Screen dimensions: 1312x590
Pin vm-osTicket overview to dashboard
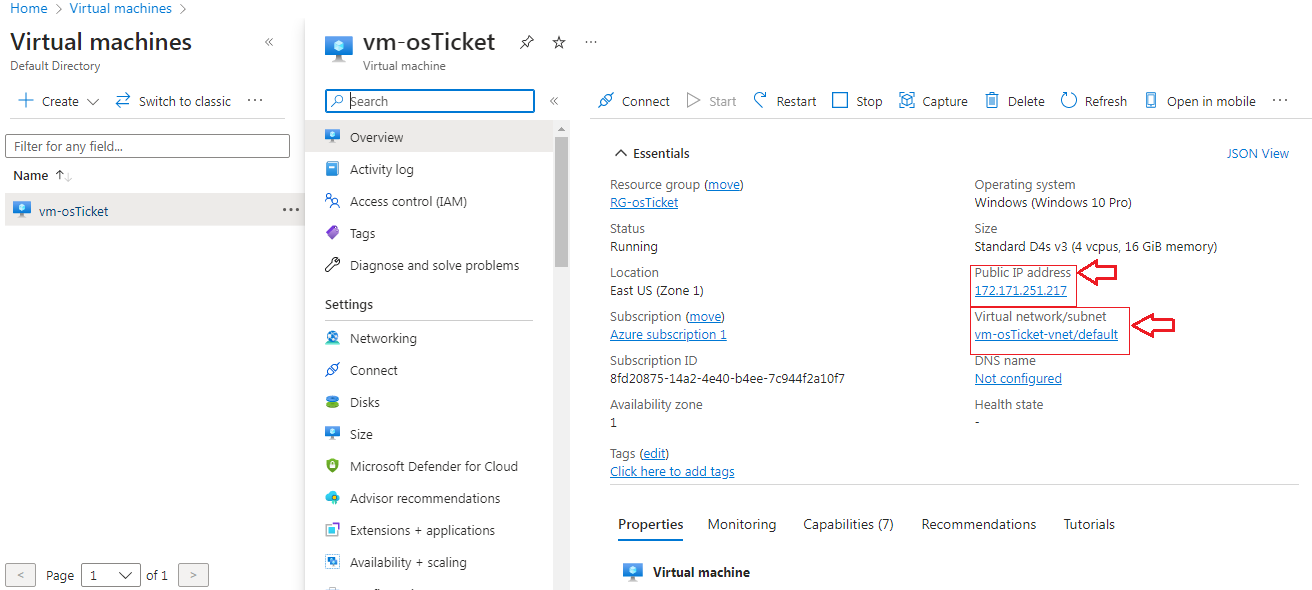[527, 42]
